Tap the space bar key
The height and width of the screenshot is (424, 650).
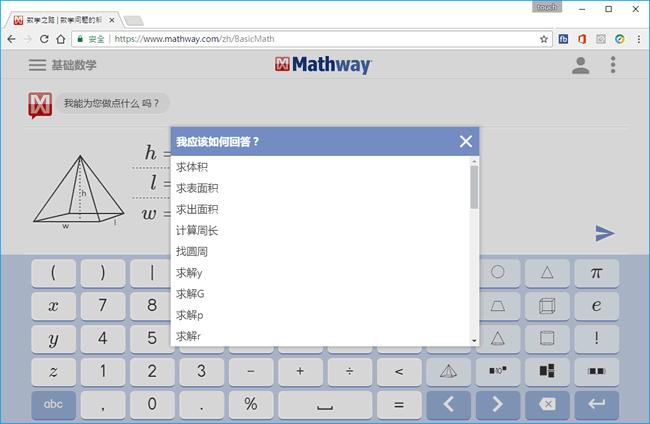[x=325, y=405]
